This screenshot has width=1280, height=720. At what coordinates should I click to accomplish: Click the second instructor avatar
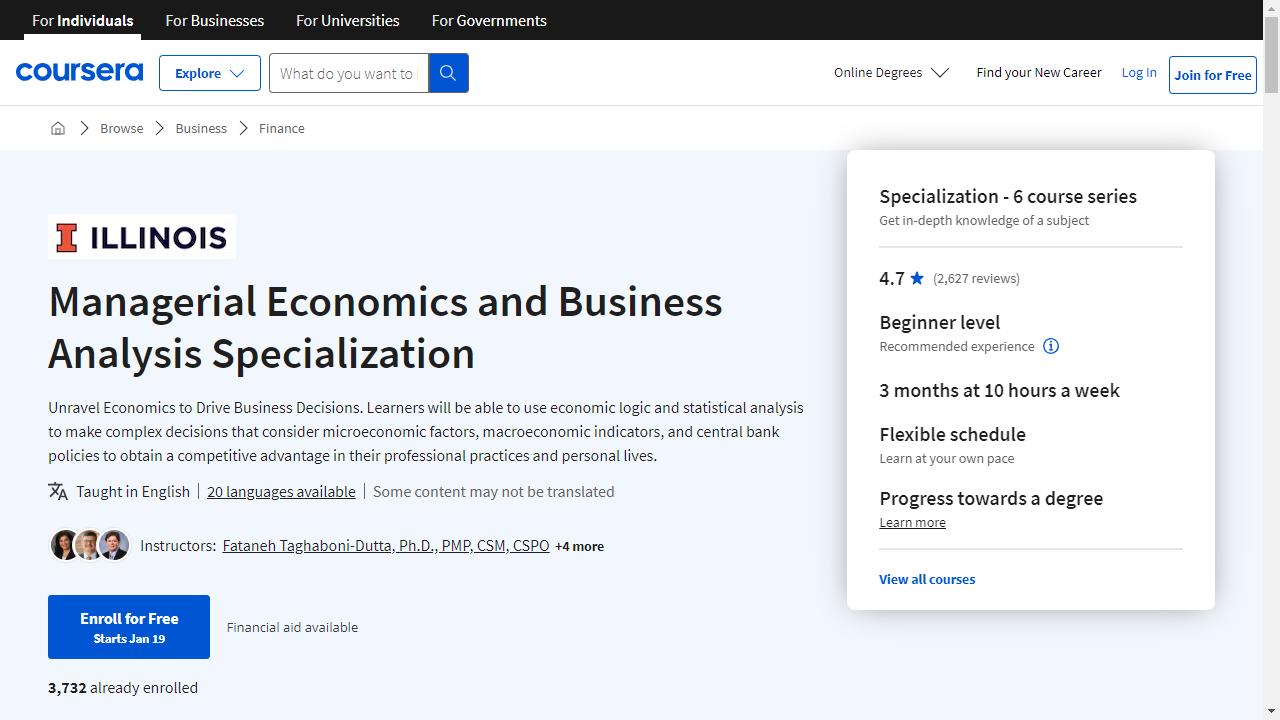(89, 545)
